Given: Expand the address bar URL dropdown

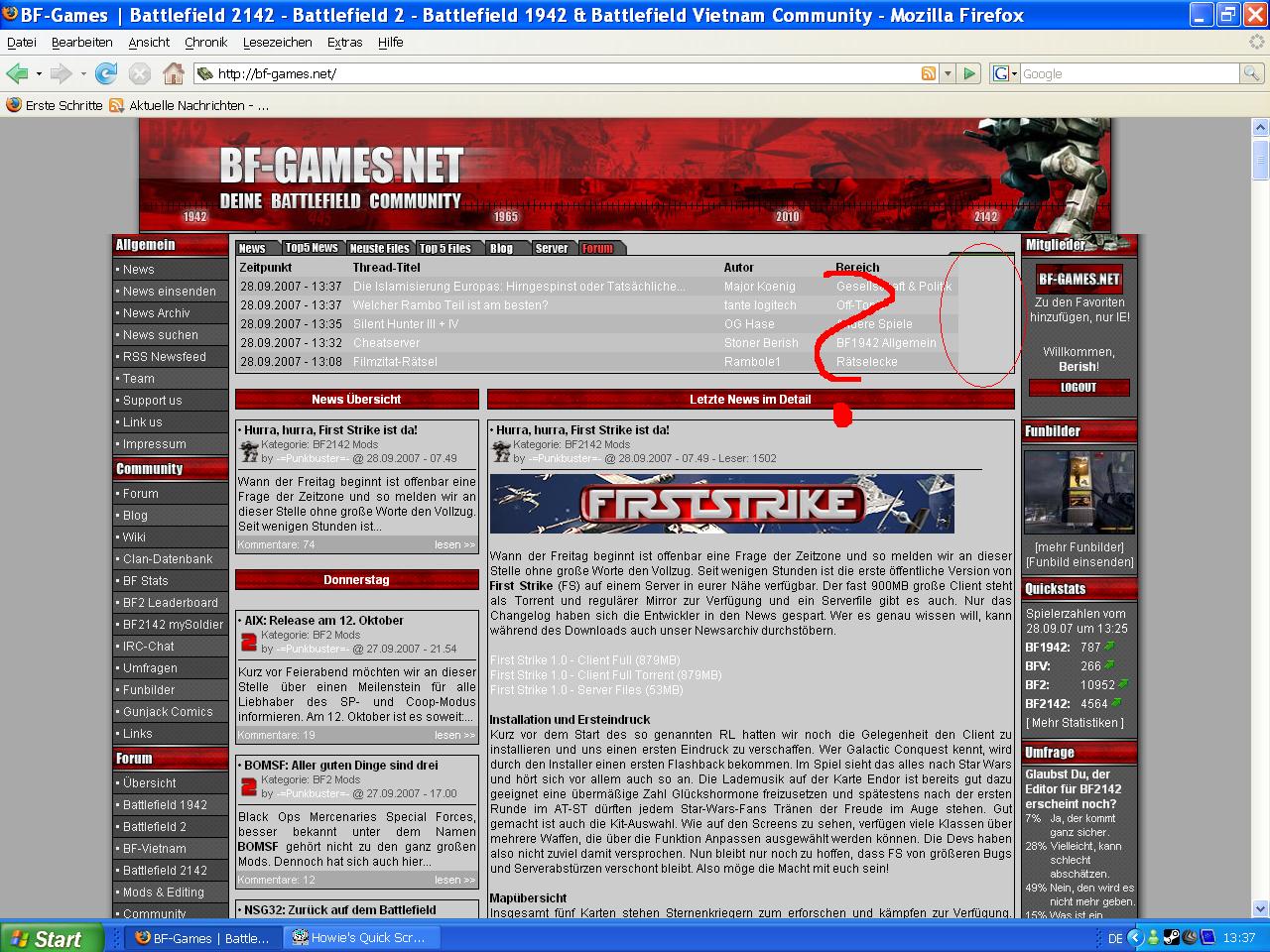Looking at the screenshot, I should (948, 73).
